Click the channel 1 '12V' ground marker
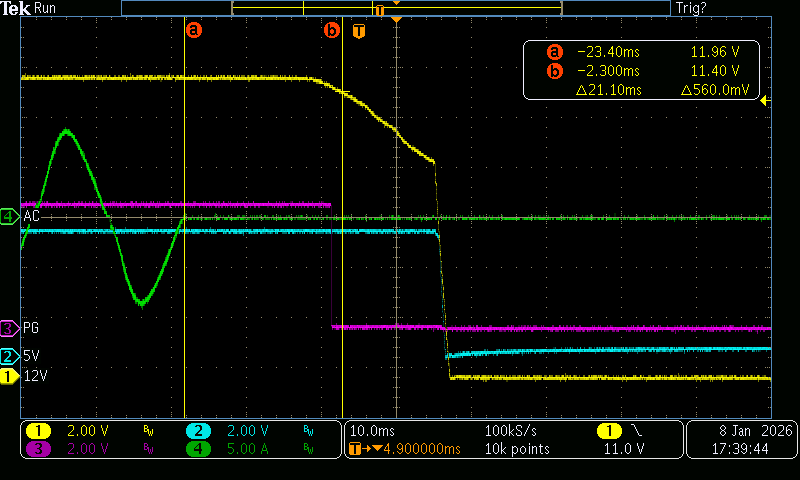This screenshot has width=800, height=480. pyautogui.click(x=10, y=377)
